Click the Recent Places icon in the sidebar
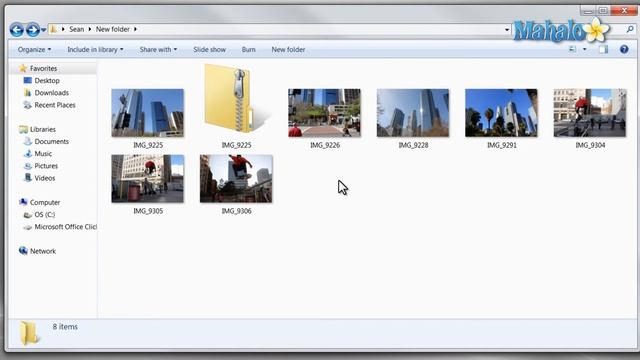Viewport: 640px width, 360px height. [27, 105]
